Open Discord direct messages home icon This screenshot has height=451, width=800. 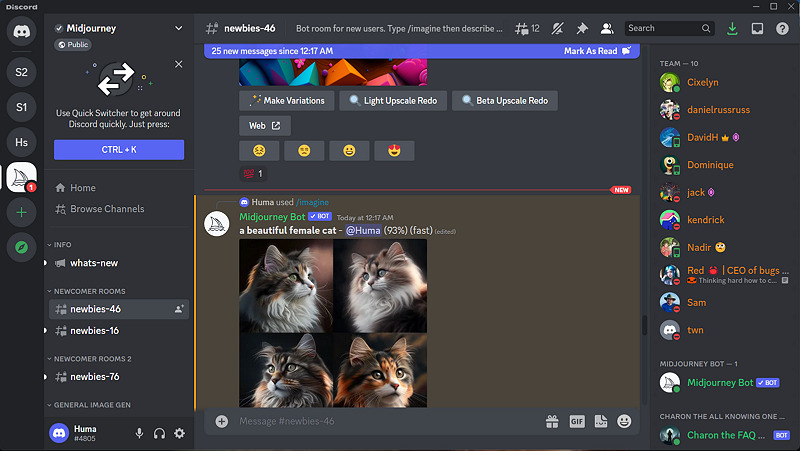[21, 32]
